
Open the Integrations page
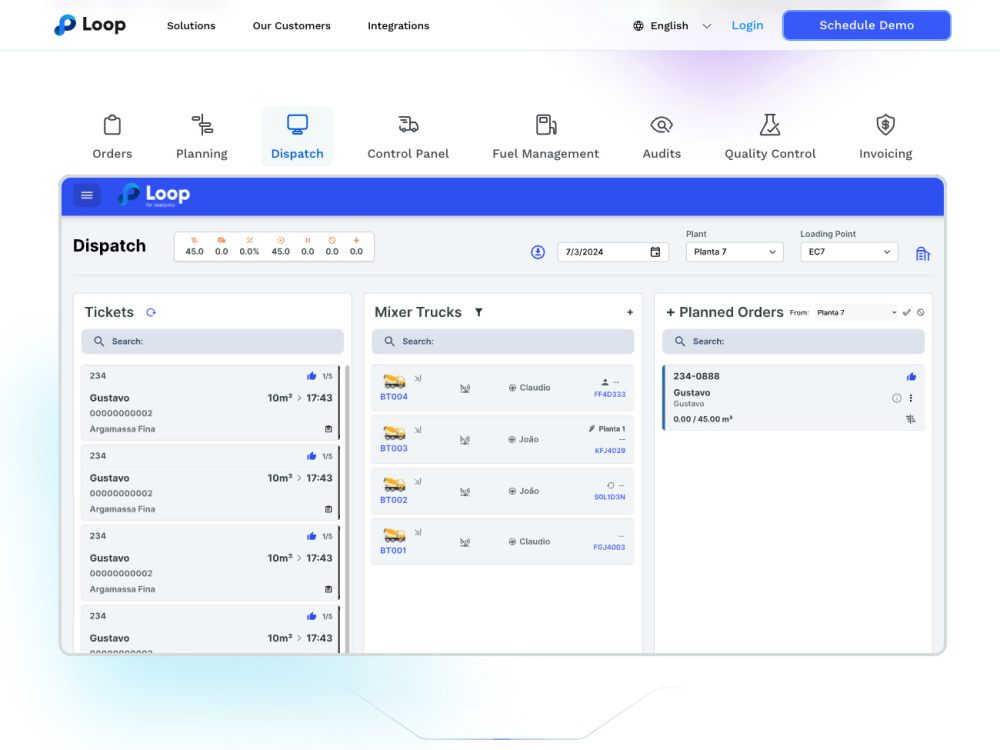click(x=398, y=26)
